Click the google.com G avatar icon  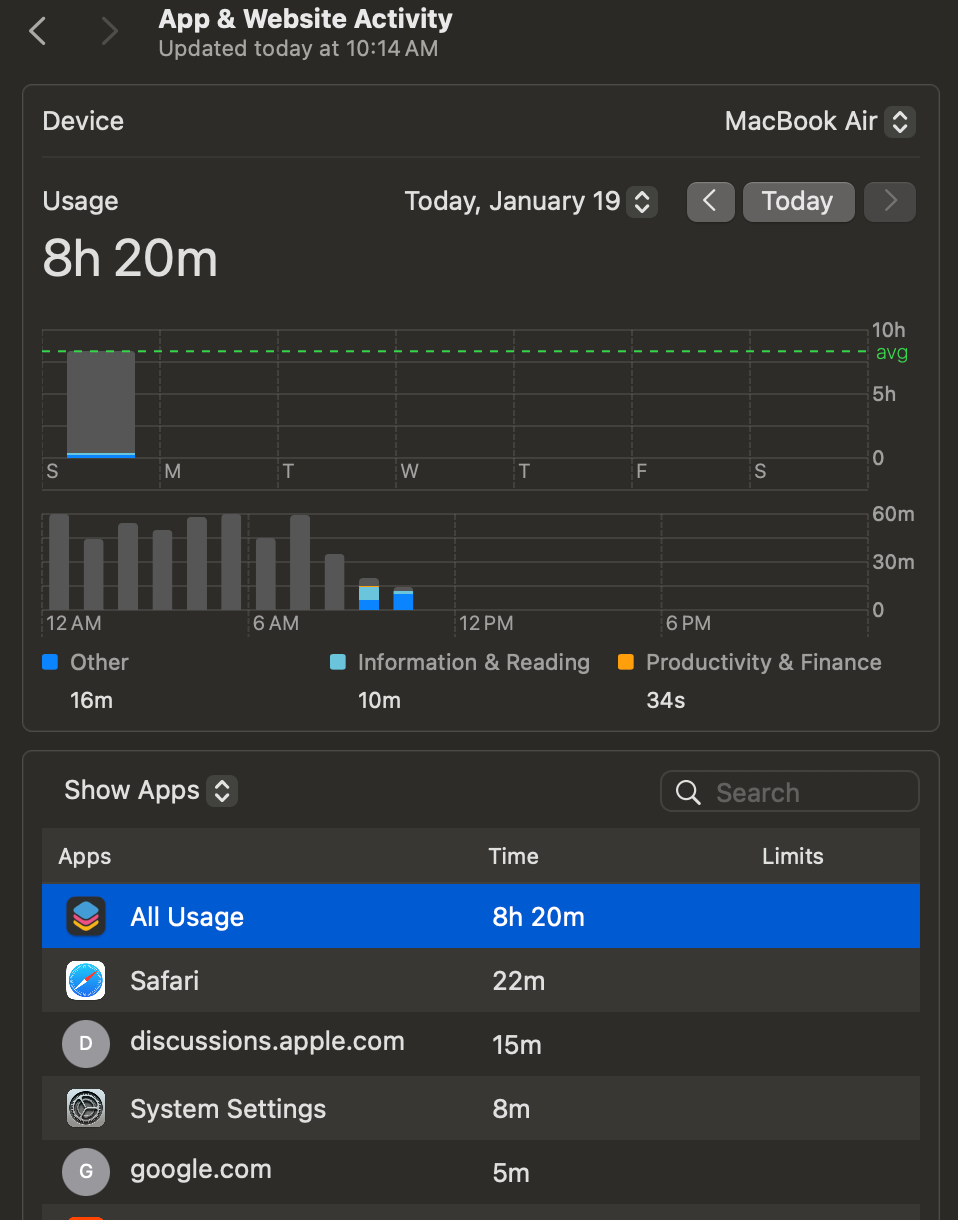click(x=86, y=1172)
